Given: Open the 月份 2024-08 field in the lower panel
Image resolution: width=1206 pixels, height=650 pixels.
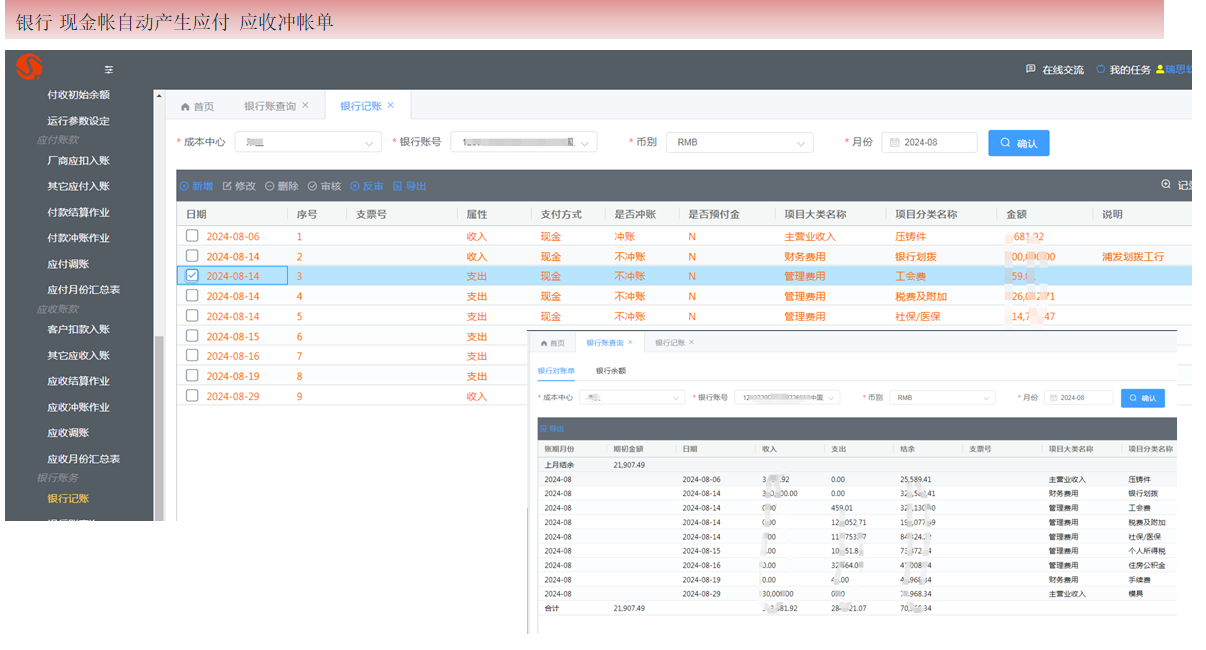Looking at the screenshot, I should 1078,398.
